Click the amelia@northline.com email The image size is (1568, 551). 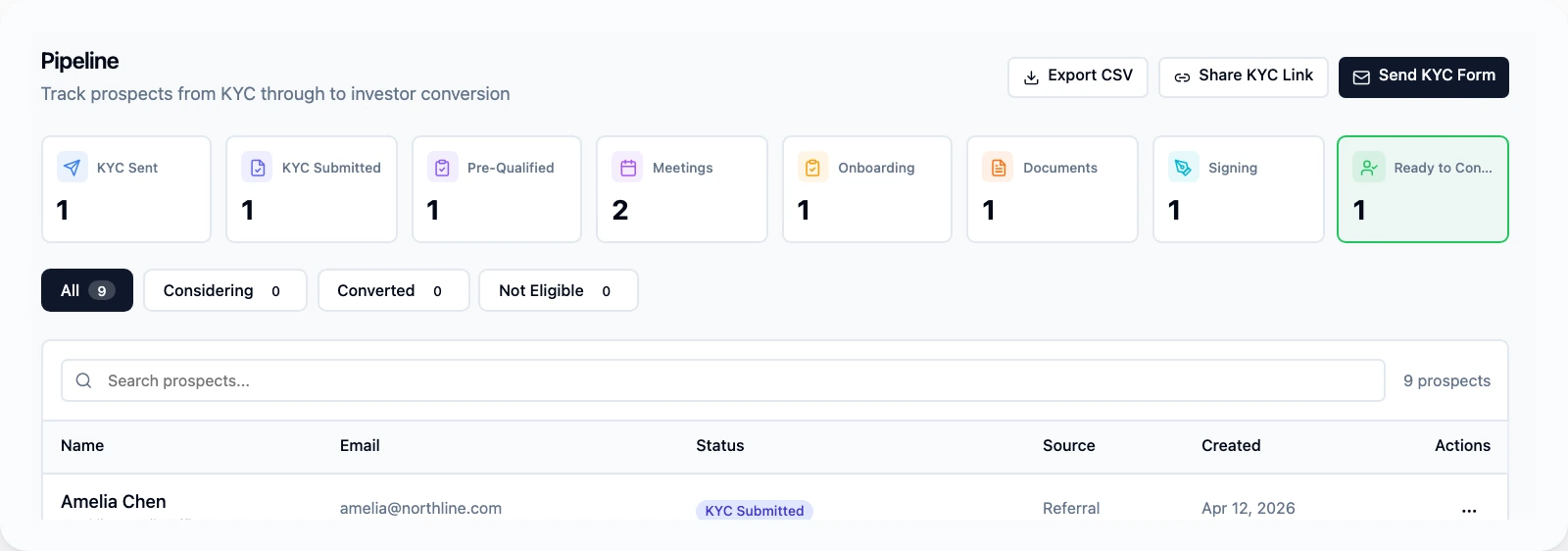(420, 508)
